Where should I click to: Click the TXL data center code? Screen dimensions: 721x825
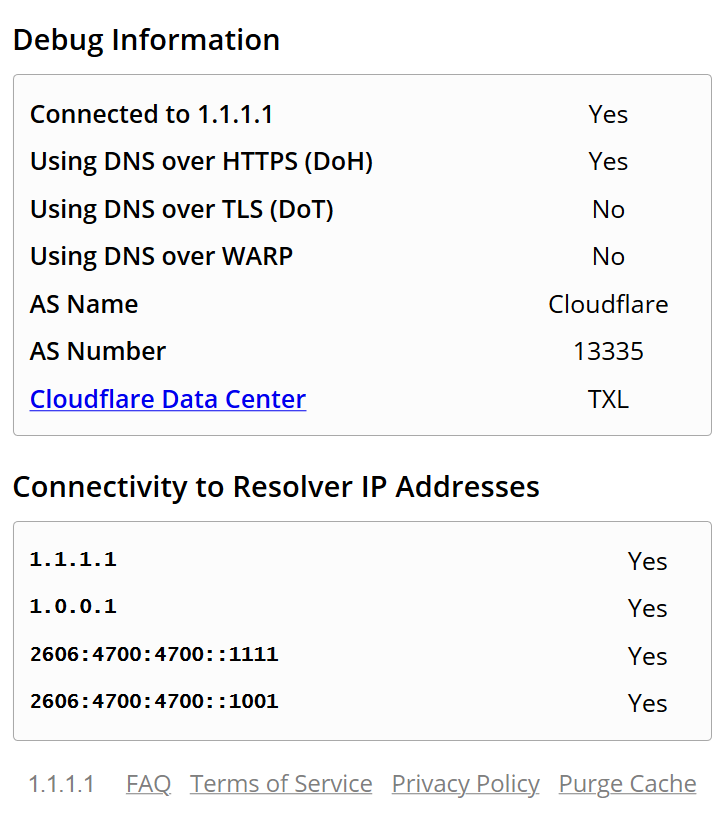coord(608,399)
